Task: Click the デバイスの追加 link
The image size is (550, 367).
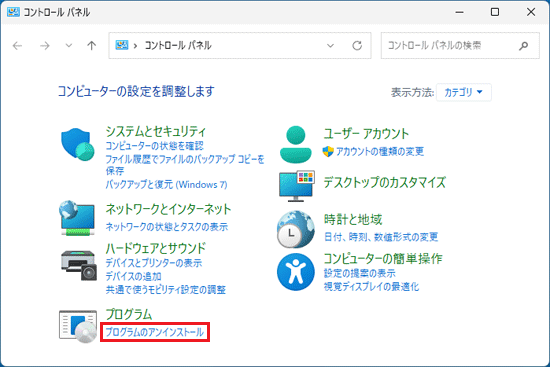Action: (133, 276)
